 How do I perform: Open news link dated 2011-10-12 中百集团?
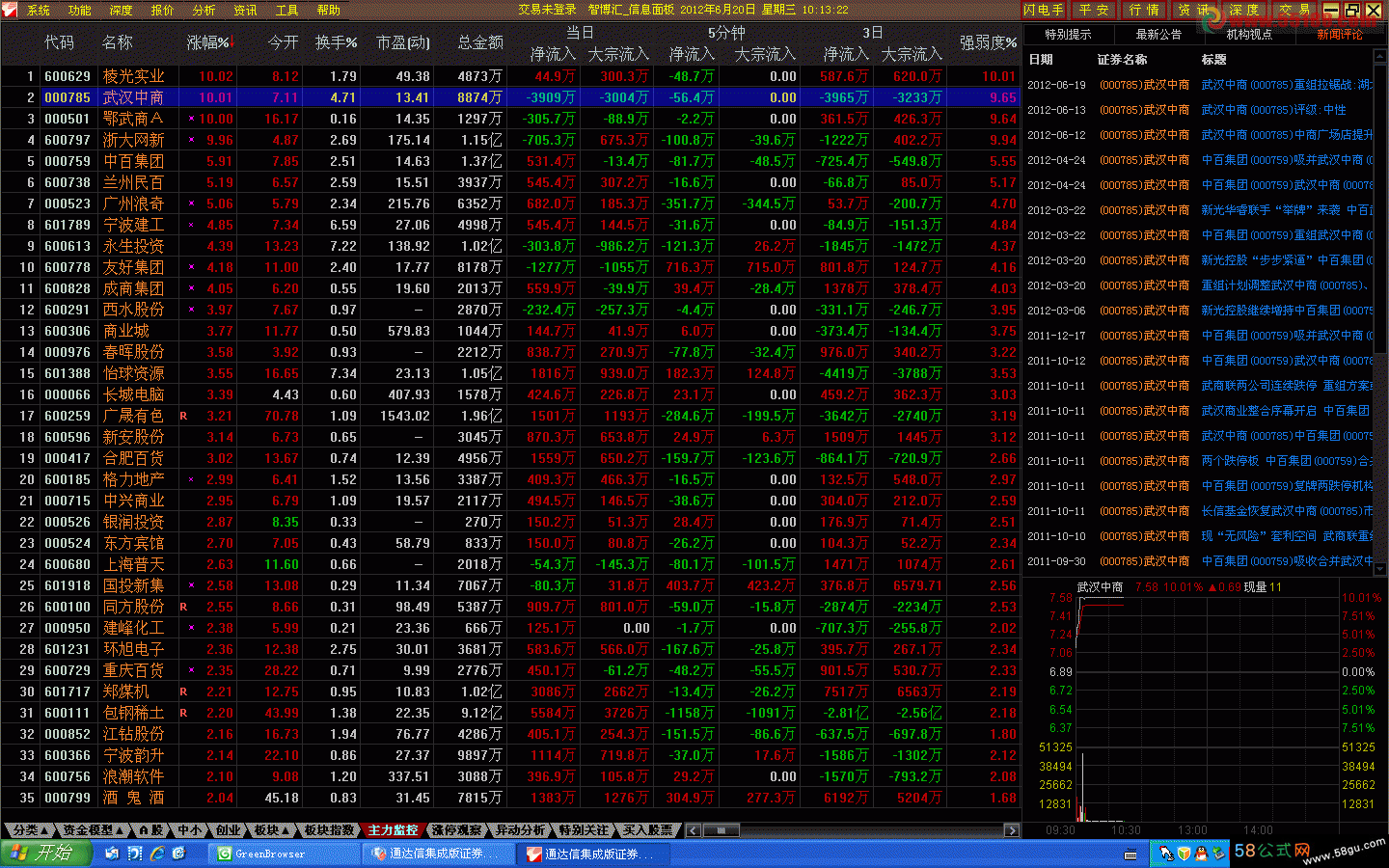click(1287, 361)
